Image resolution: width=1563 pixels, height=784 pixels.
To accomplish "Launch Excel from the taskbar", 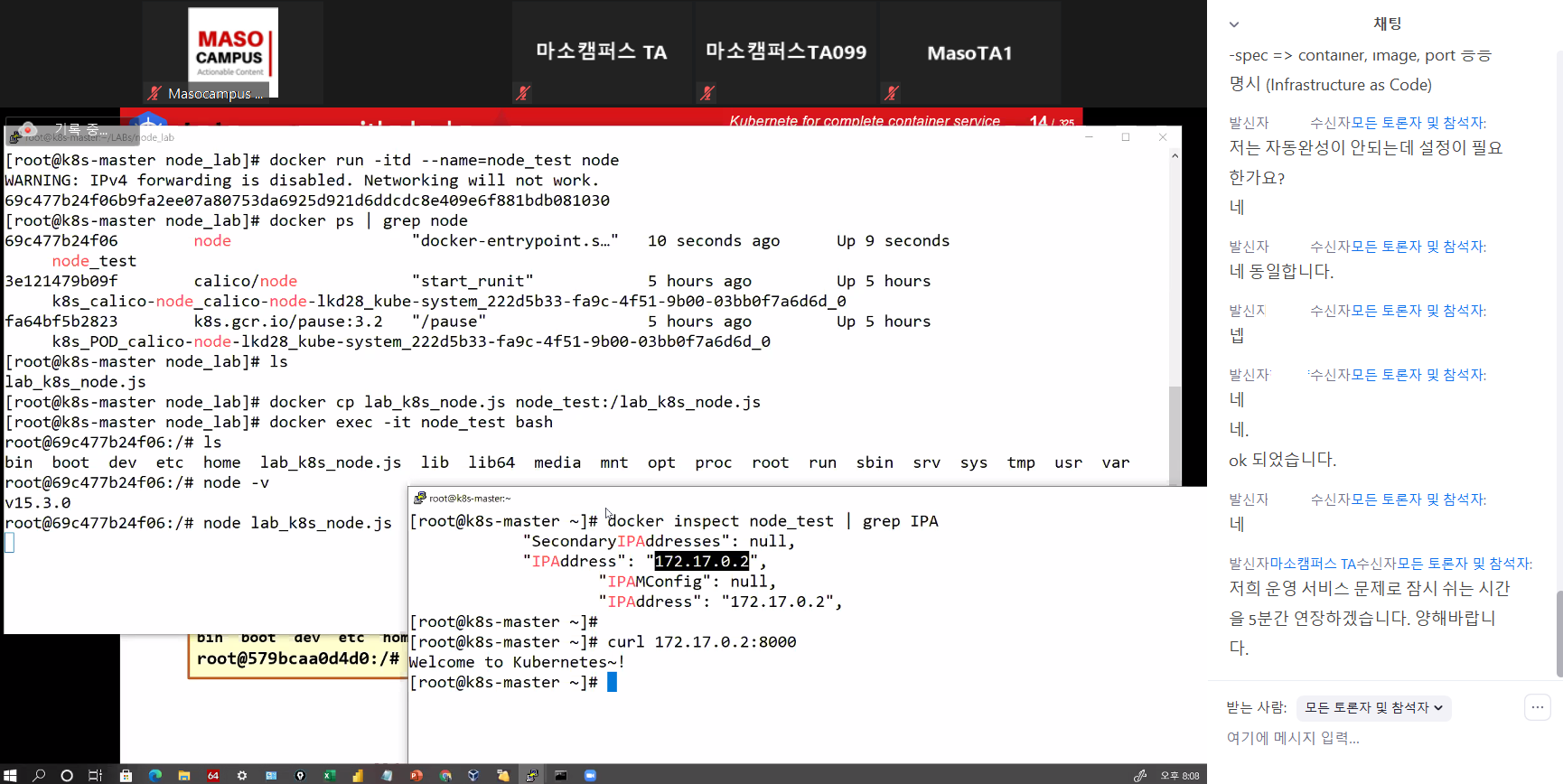I will click(330, 775).
